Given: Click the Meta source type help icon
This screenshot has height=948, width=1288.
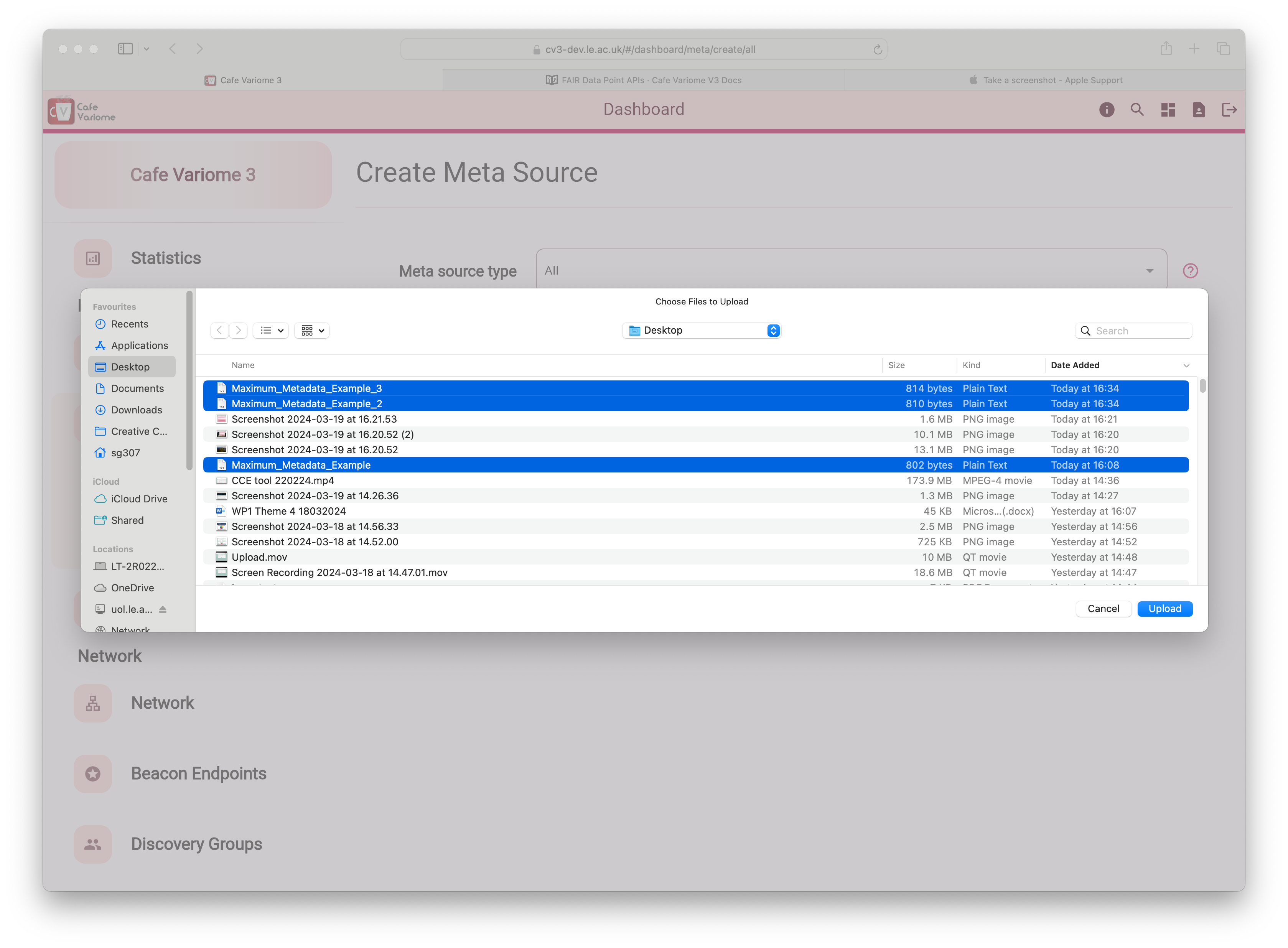Looking at the screenshot, I should pos(1190,271).
